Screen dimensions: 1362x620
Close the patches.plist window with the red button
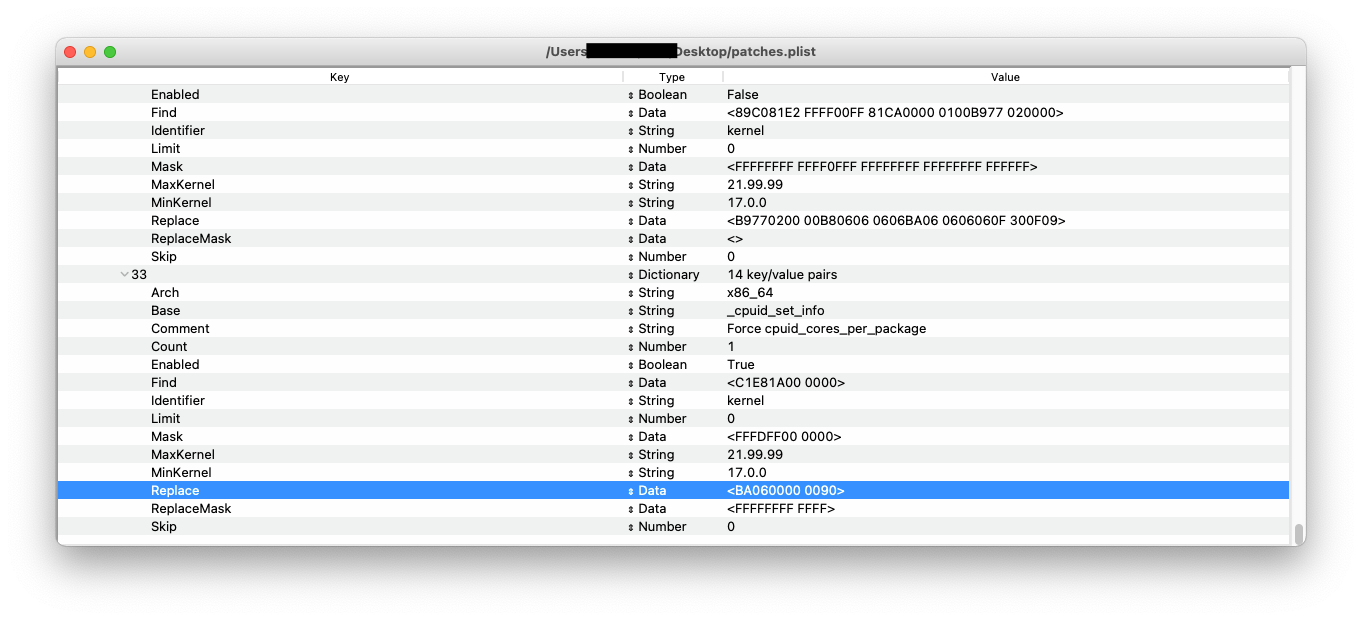tap(70, 52)
